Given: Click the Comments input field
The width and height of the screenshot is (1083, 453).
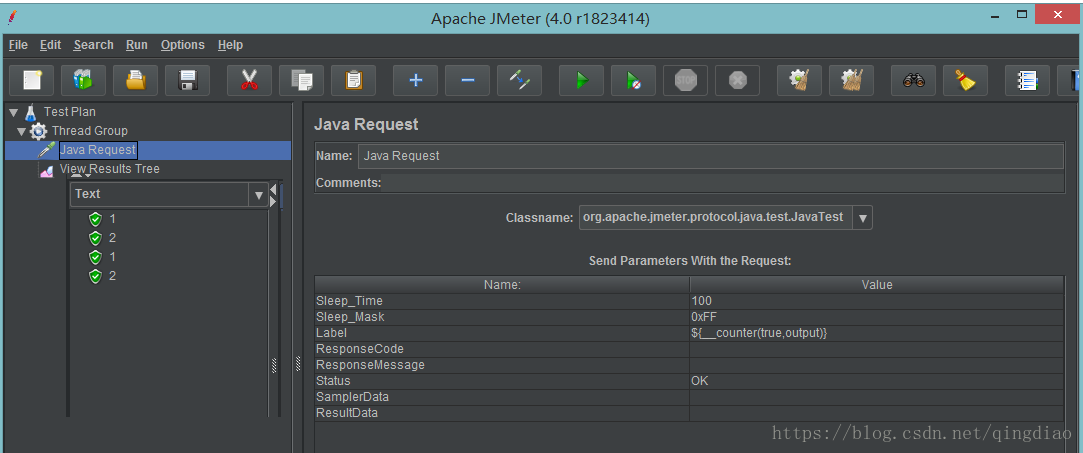Looking at the screenshot, I should pyautogui.click(x=723, y=183).
